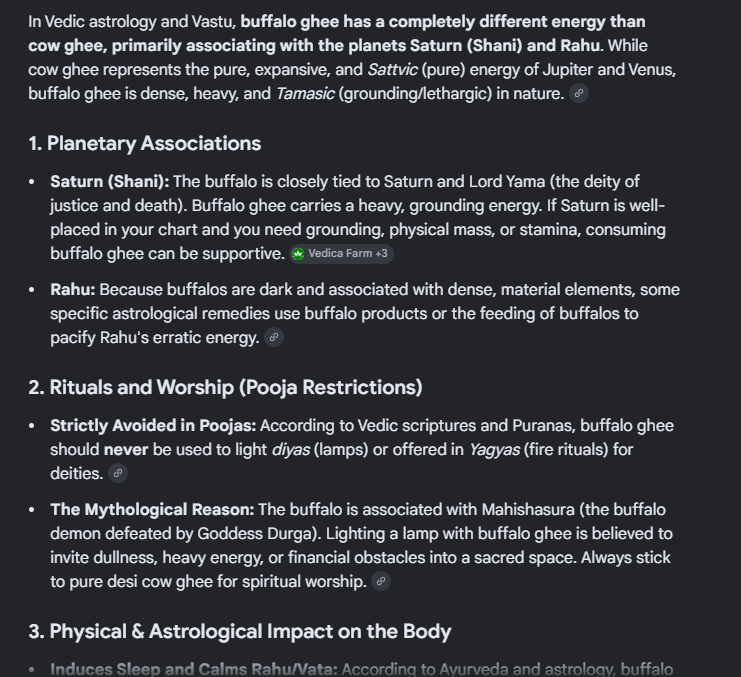This screenshot has height=677, width=741.
Task: Click the italic word "Sattvic"
Action: coord(392,70)
